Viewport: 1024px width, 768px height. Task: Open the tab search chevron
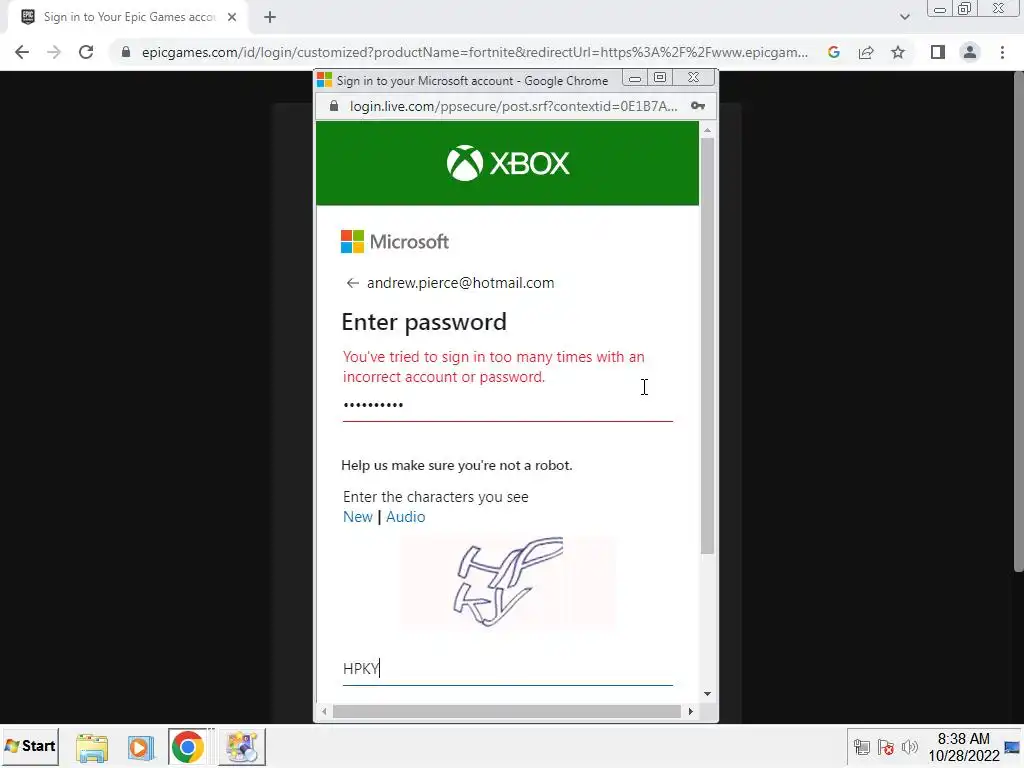(x=904, y=17)
